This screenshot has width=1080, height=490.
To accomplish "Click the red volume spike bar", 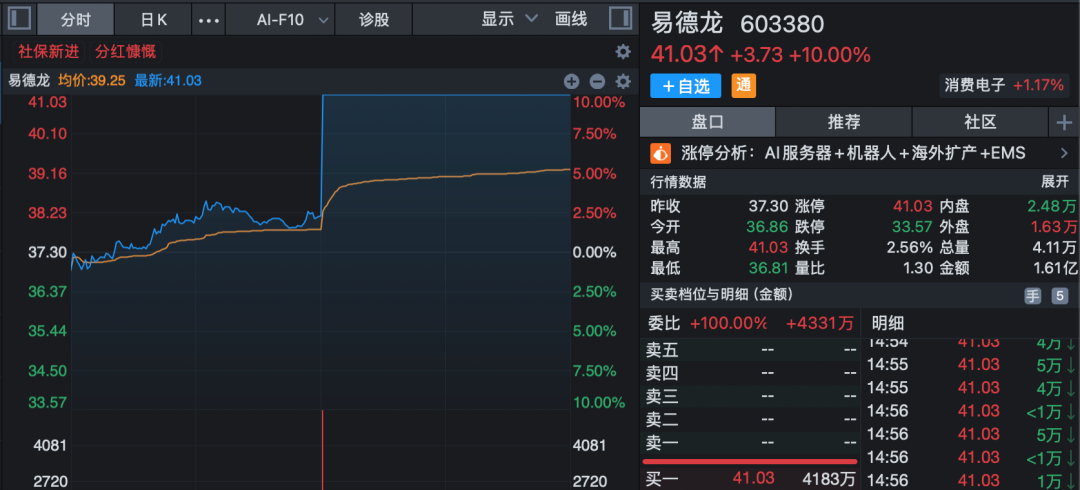I will coord(322,450).
